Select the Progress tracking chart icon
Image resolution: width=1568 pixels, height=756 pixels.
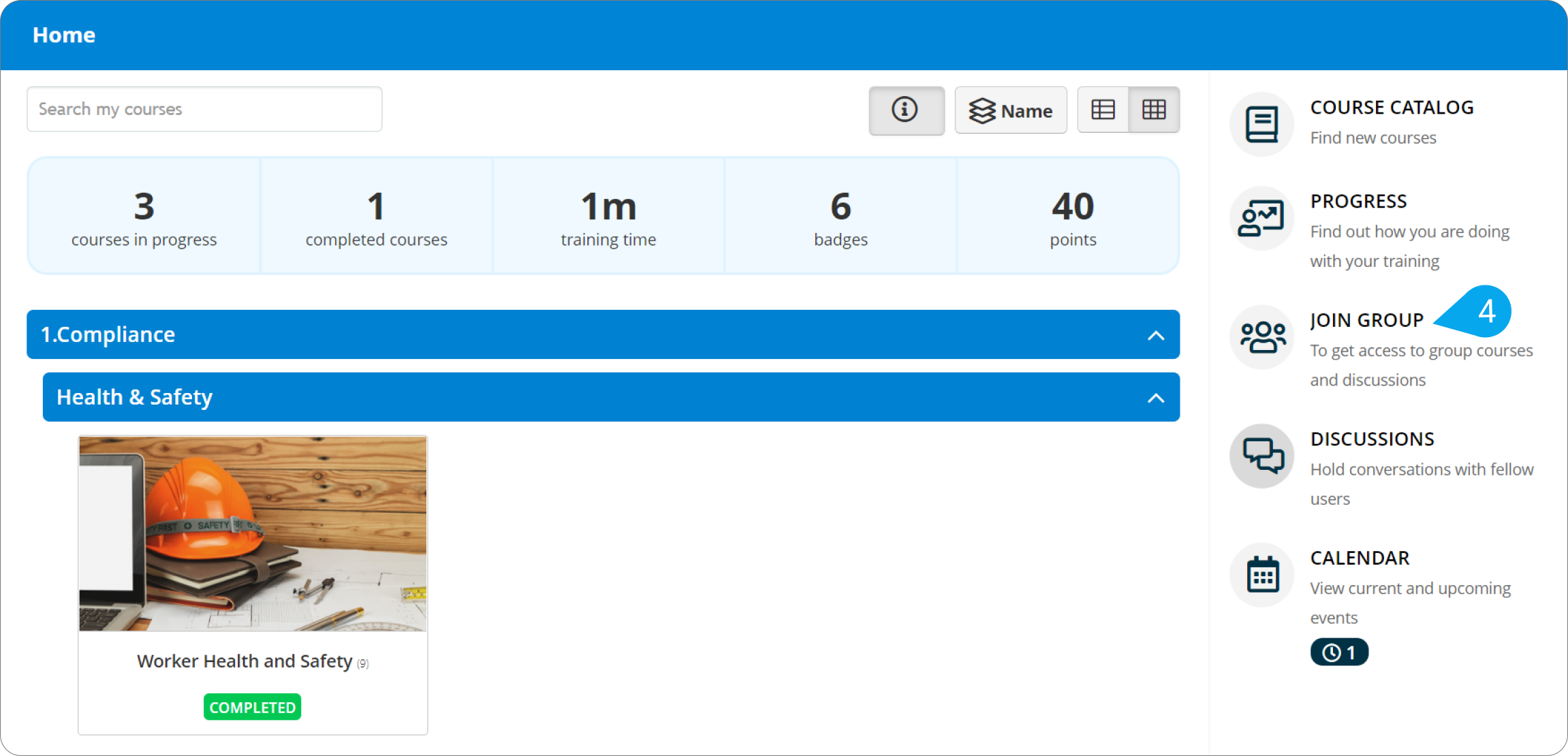click(1261, 219)
